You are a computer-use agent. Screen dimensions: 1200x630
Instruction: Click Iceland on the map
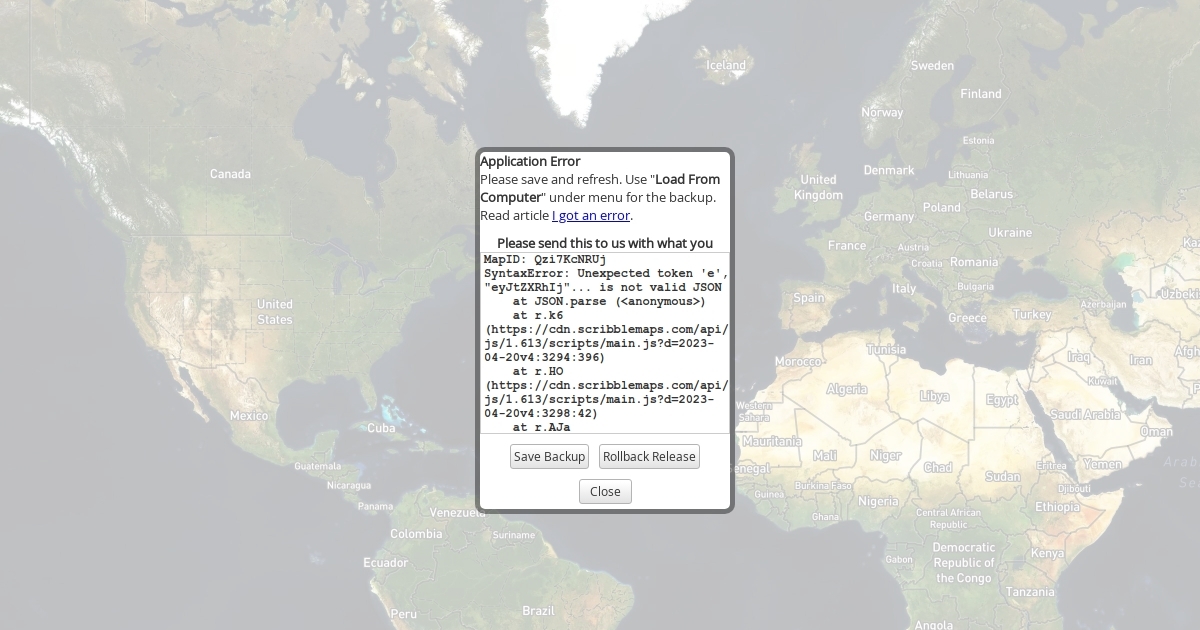(x=726, y=66)
